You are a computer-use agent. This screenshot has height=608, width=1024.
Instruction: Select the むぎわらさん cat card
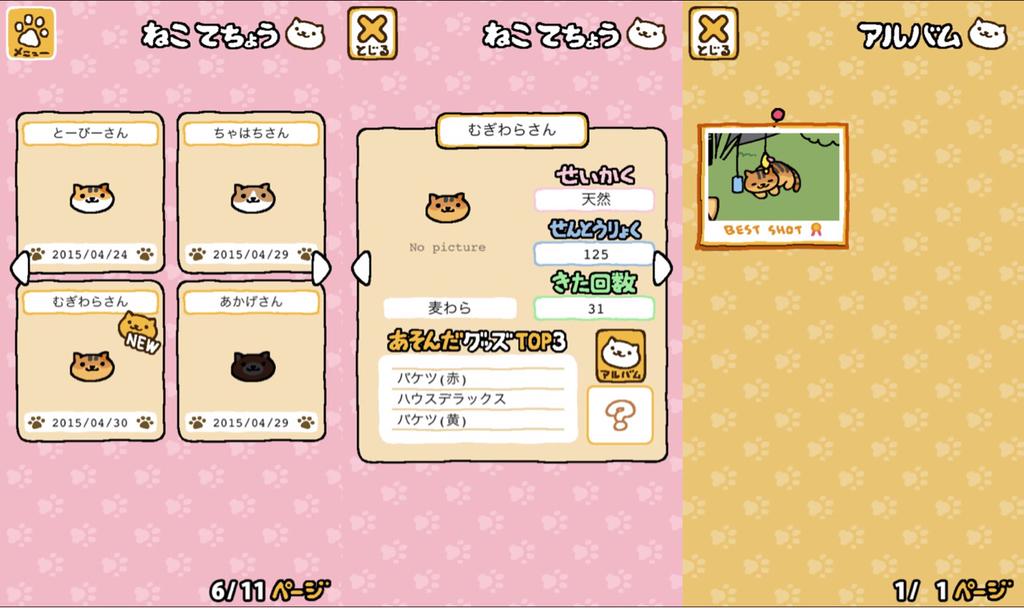pos(91,361)
